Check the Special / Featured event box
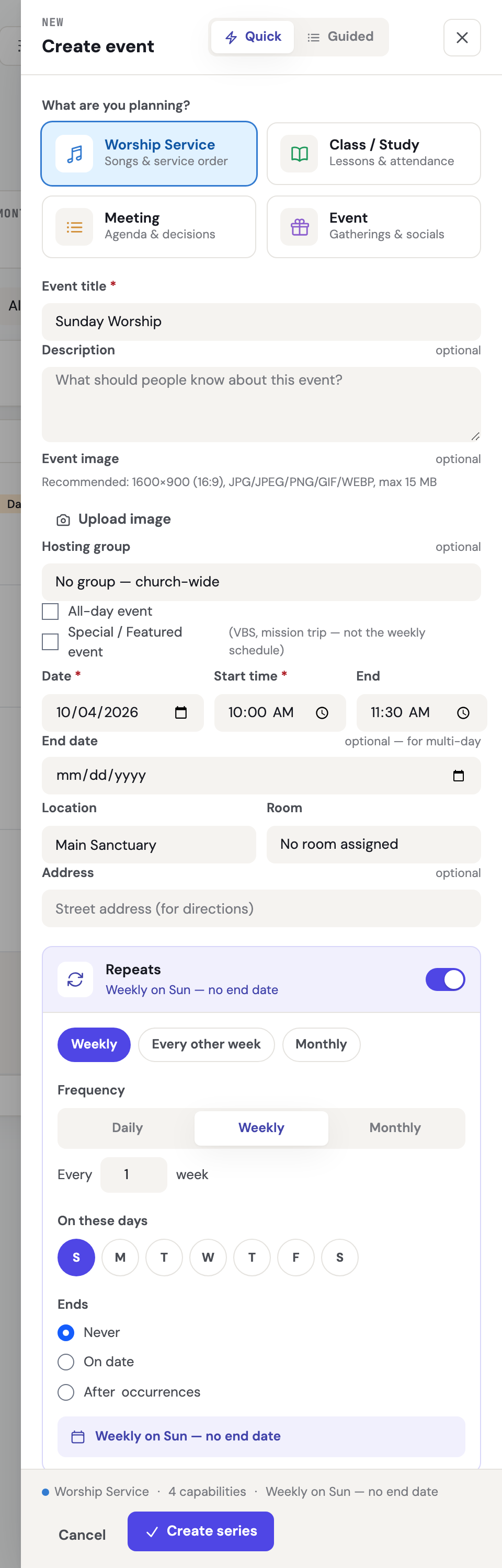 tap(50, 641)
